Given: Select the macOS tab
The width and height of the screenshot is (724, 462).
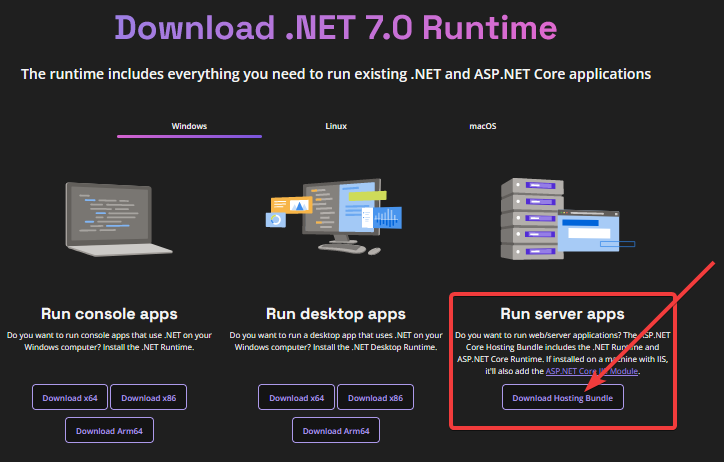Looking at the screenshot, I should (483, 127).
